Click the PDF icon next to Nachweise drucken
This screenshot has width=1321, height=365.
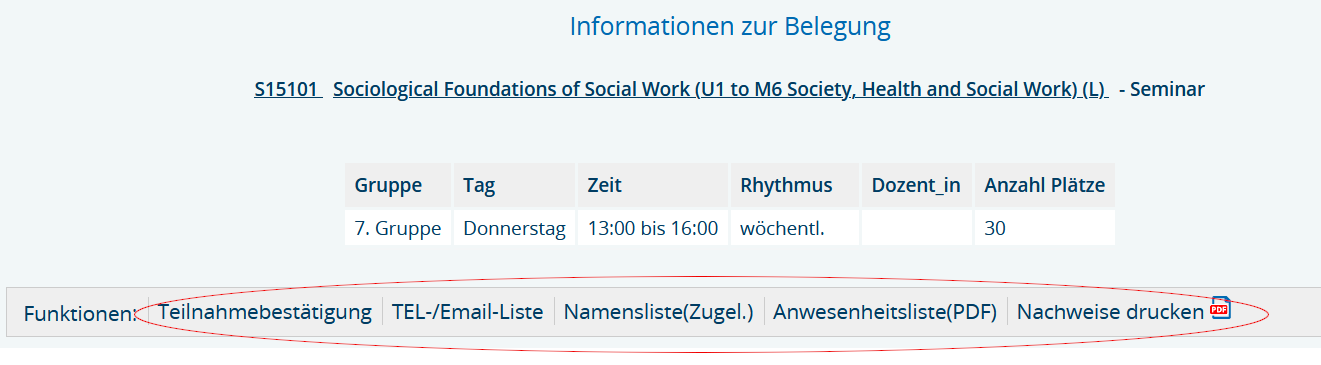click(x=1221, y=308)
